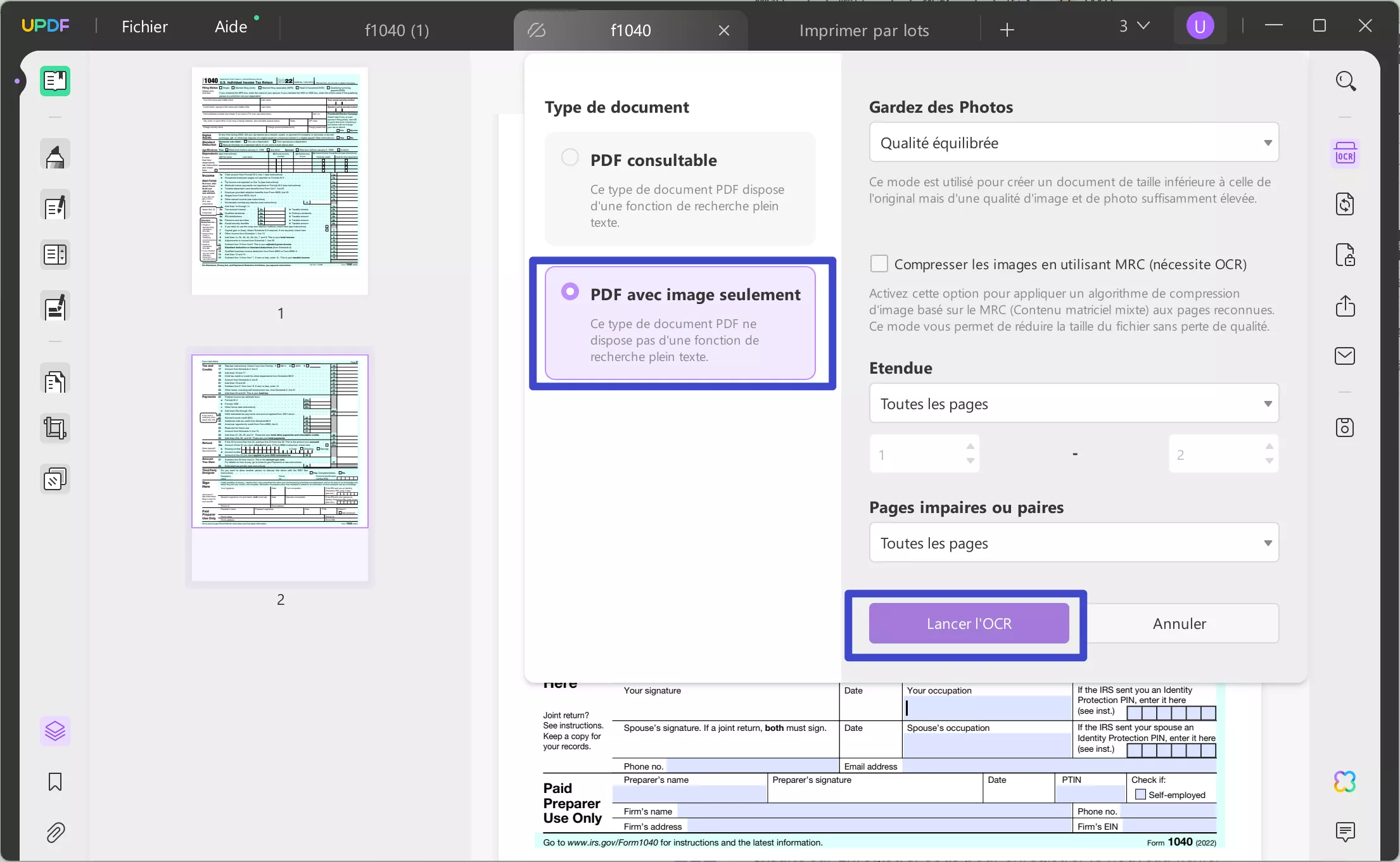
Task: Open the send by email envelope icon
Action: pyautogui.click(x=1345, y=356)
